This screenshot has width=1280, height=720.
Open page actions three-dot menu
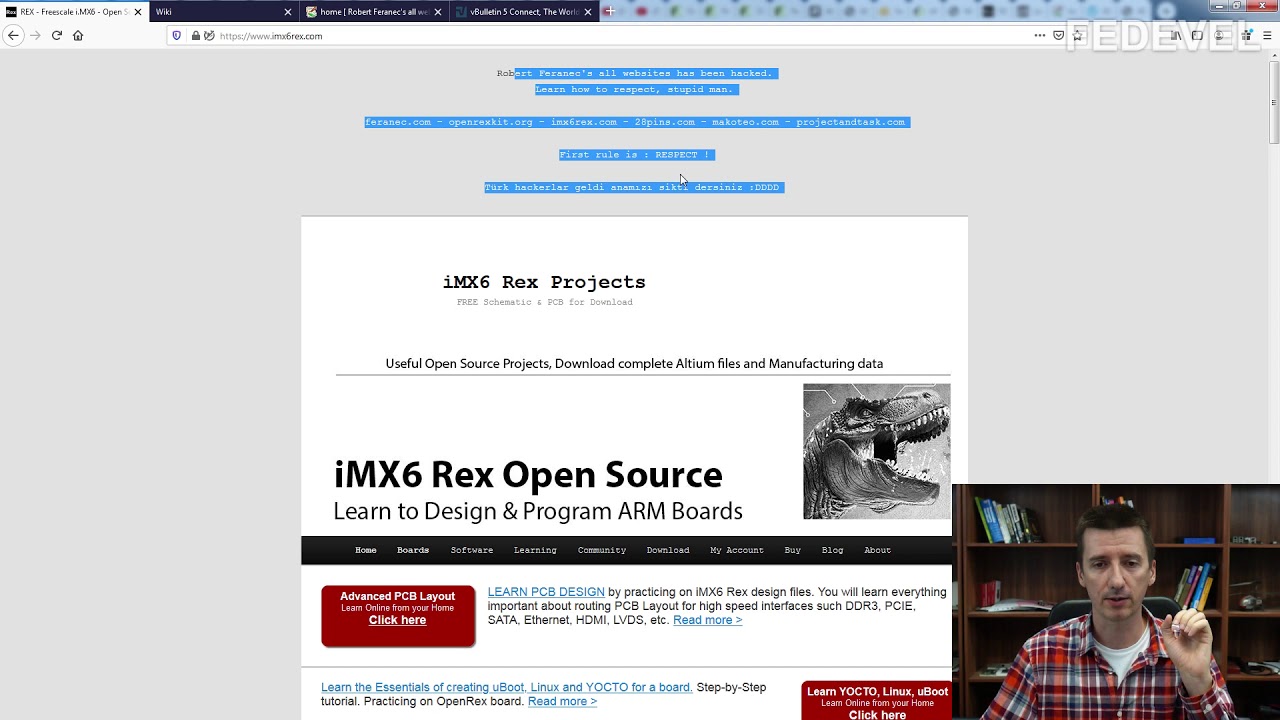coord(1040,35)
